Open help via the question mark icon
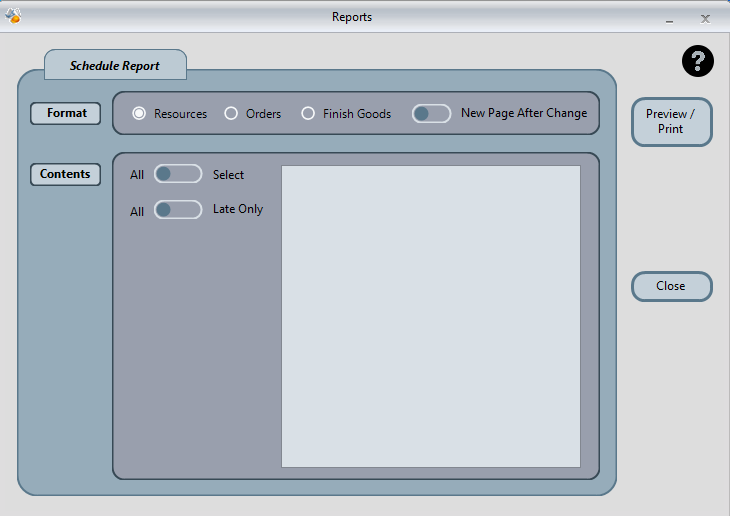 697,61
